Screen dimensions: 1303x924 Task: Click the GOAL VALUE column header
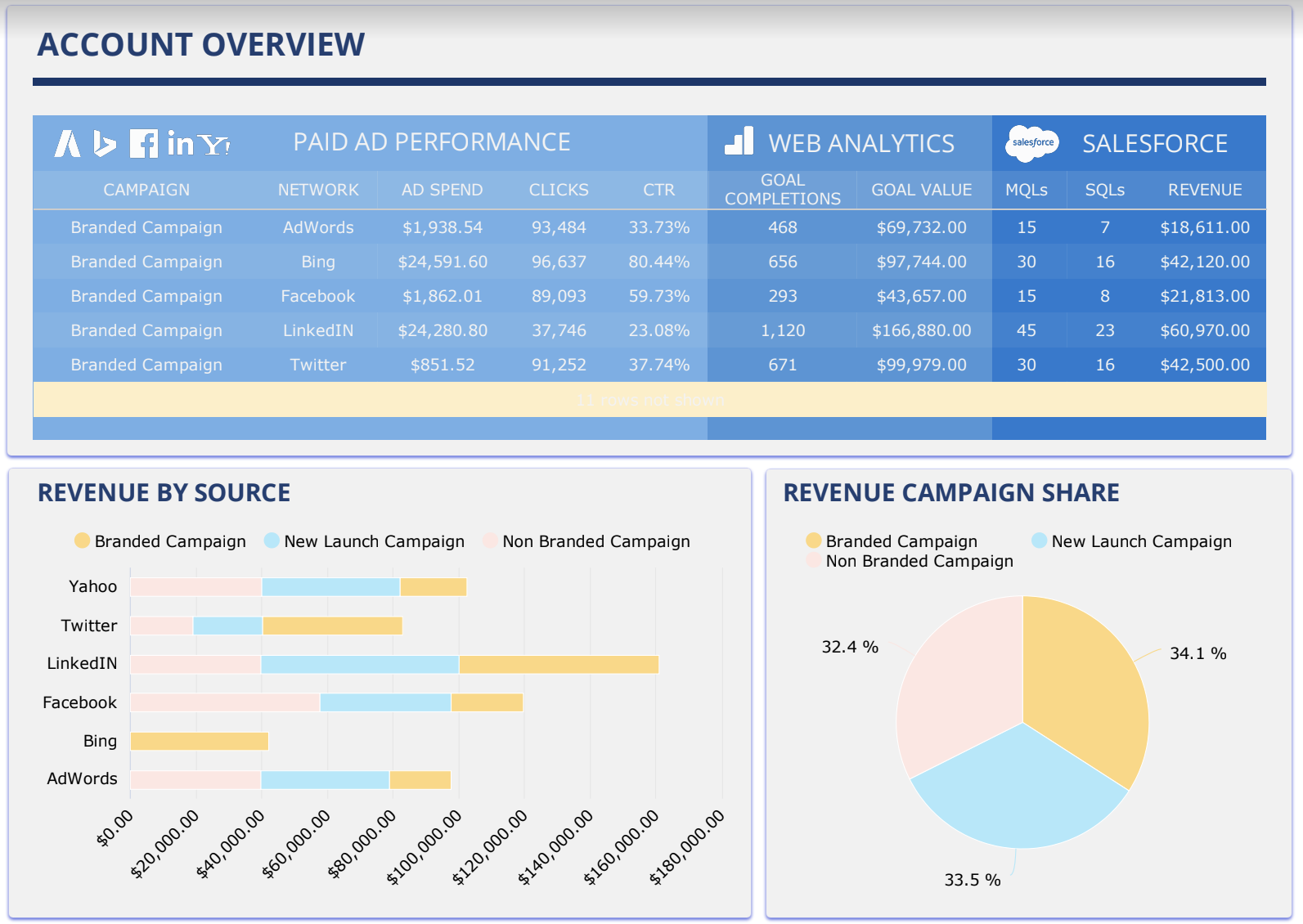[x=921, y=190]
